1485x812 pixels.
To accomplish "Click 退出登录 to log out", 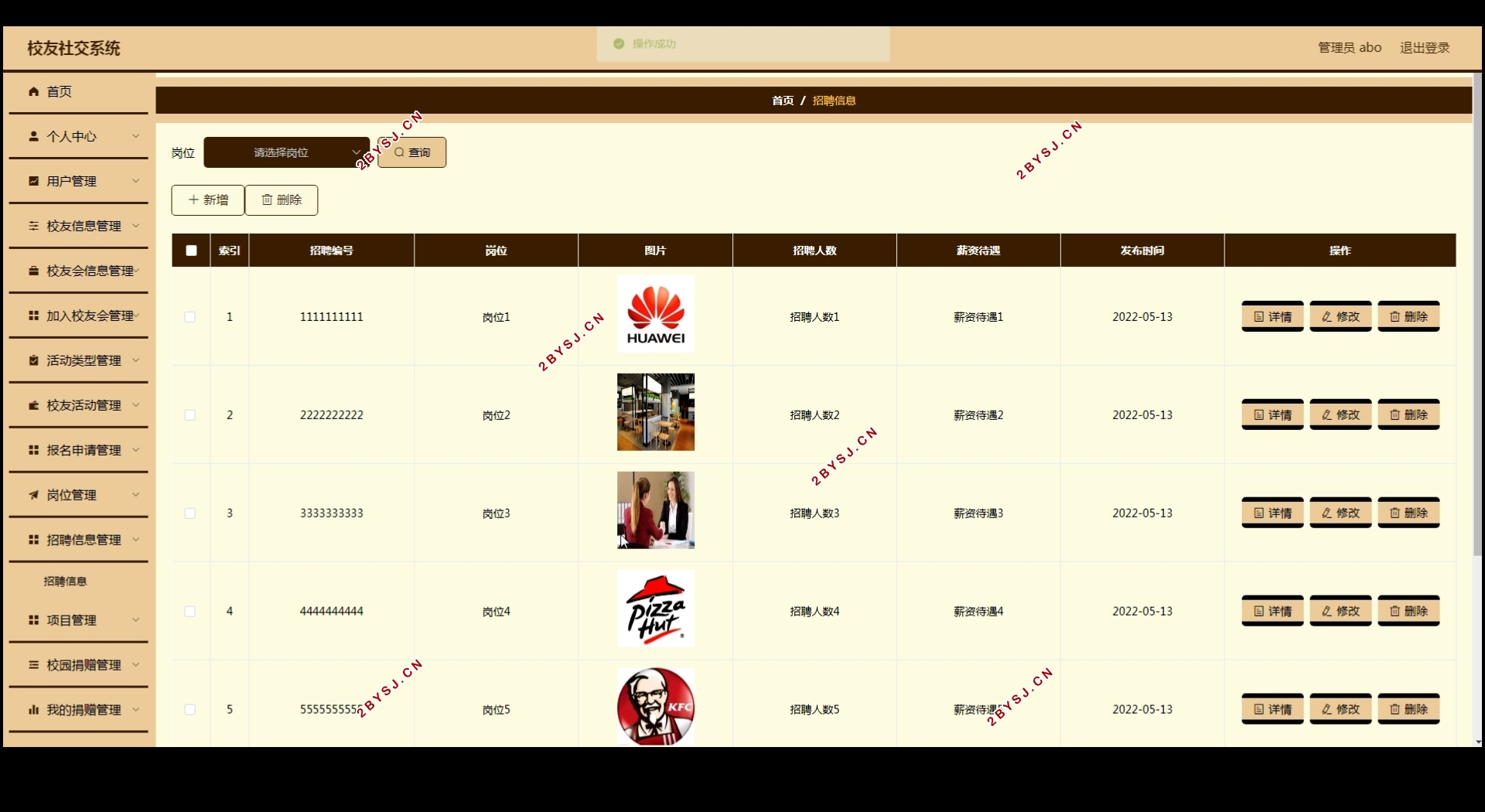I will point(1424,48).
